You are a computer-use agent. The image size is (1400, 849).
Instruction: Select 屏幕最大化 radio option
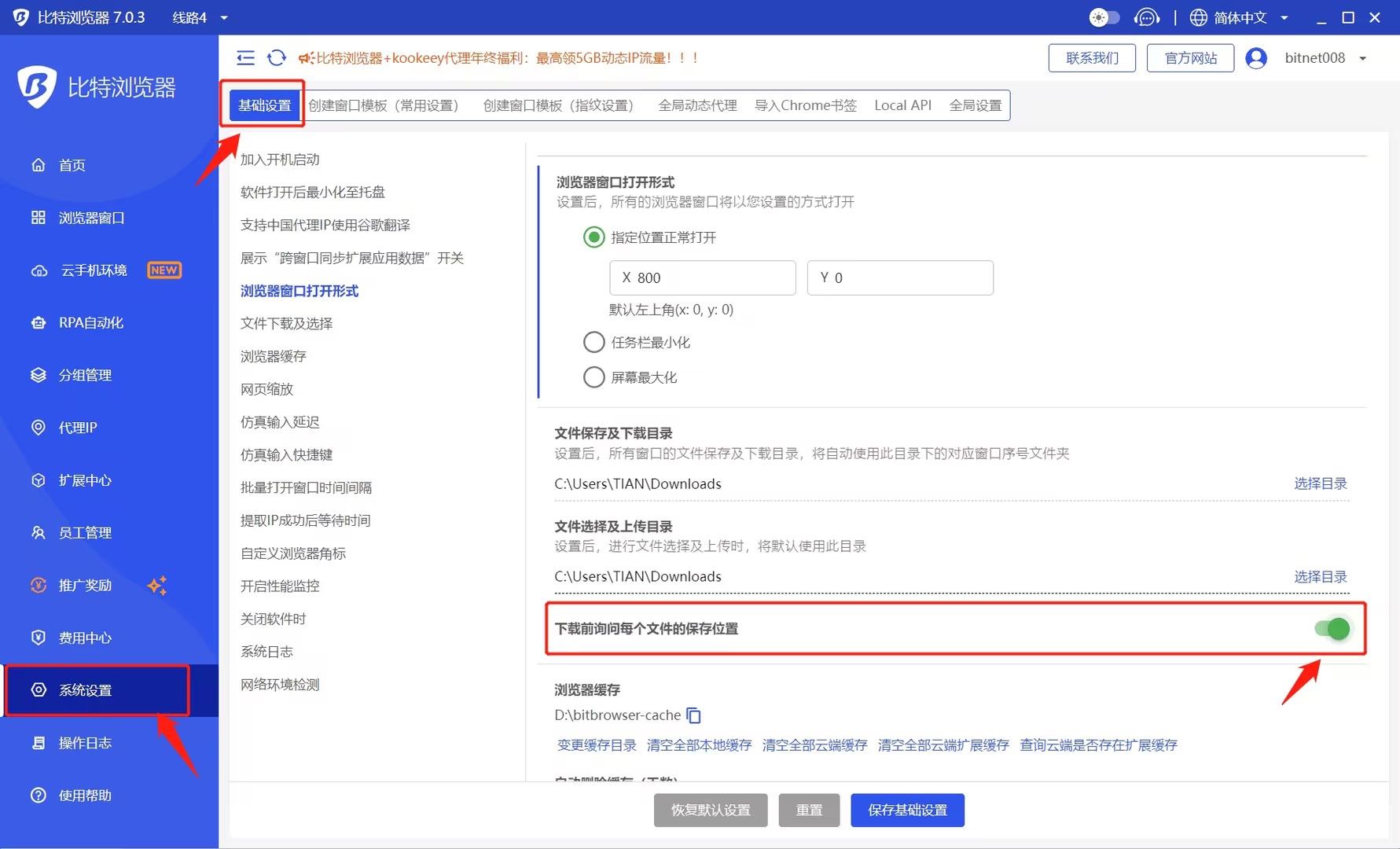593,377
